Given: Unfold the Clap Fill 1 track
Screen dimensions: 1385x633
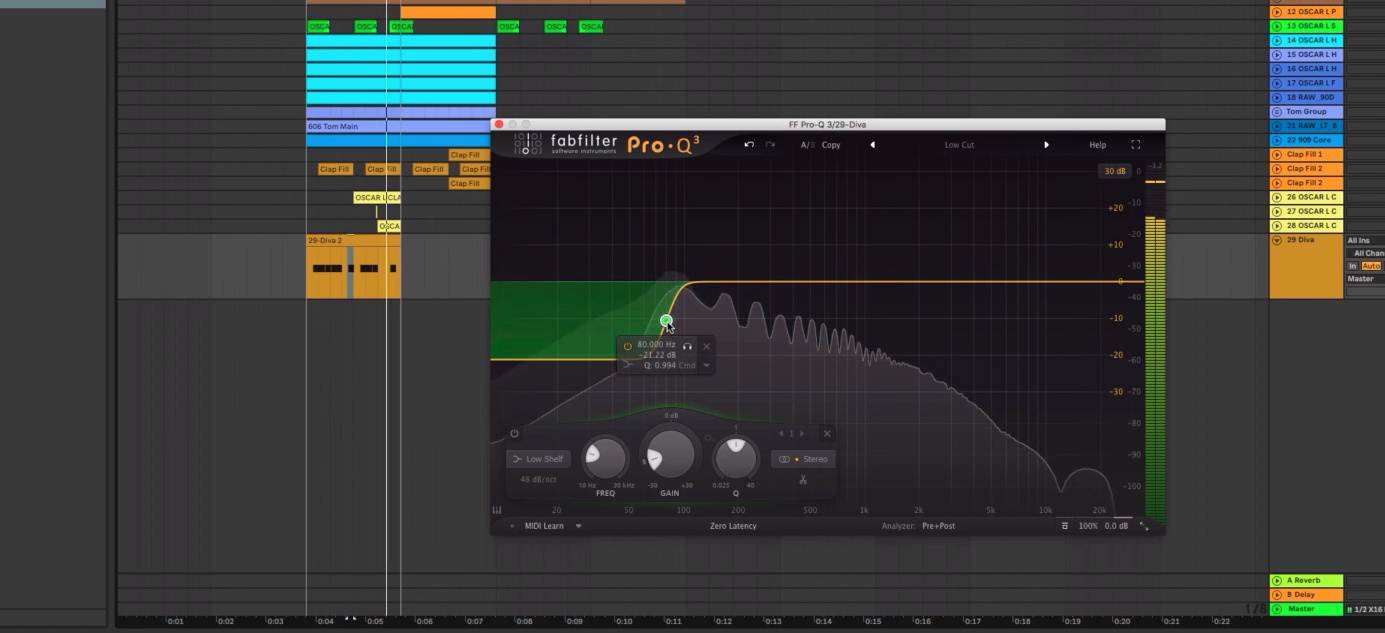Looking at the screenshot, I should click(x=1277, y=155).
